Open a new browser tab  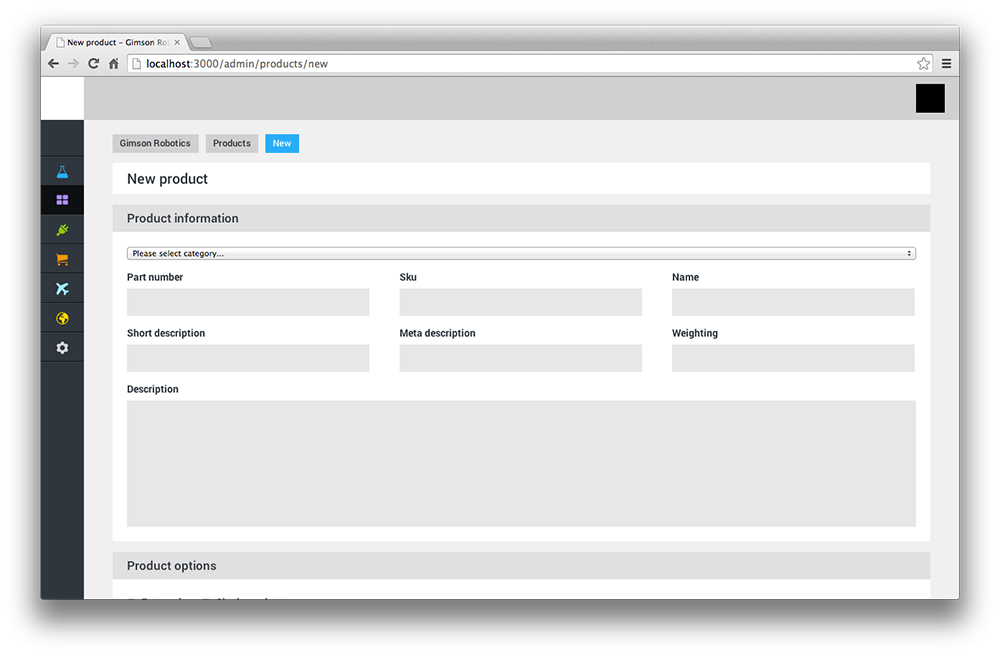201,43
